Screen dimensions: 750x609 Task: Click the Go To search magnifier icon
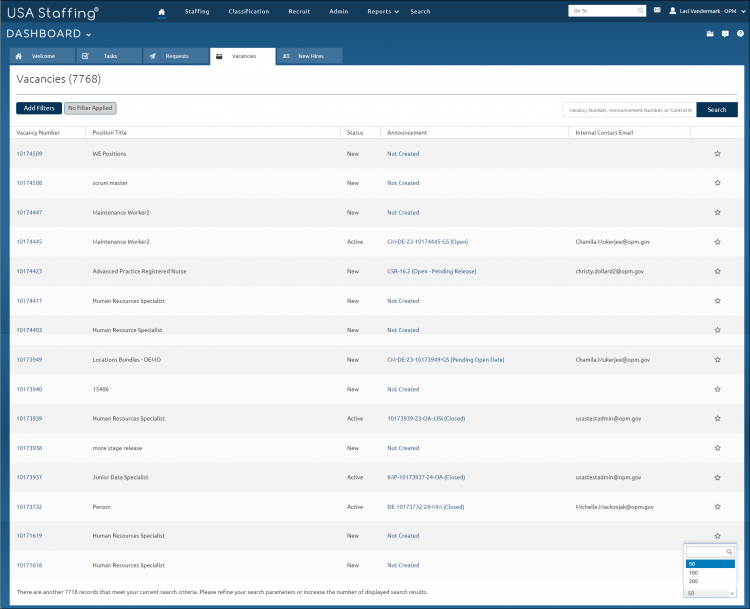coord(640,11)
